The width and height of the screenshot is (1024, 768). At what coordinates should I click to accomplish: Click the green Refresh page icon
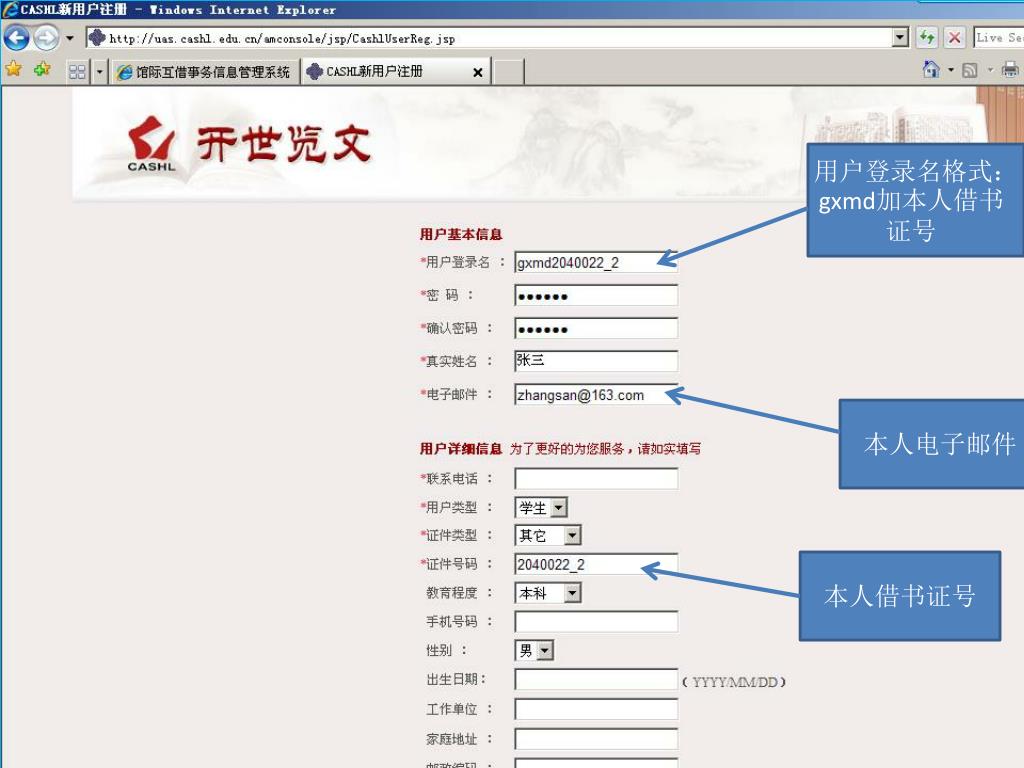pyautogui.click(x=927, y=38)
